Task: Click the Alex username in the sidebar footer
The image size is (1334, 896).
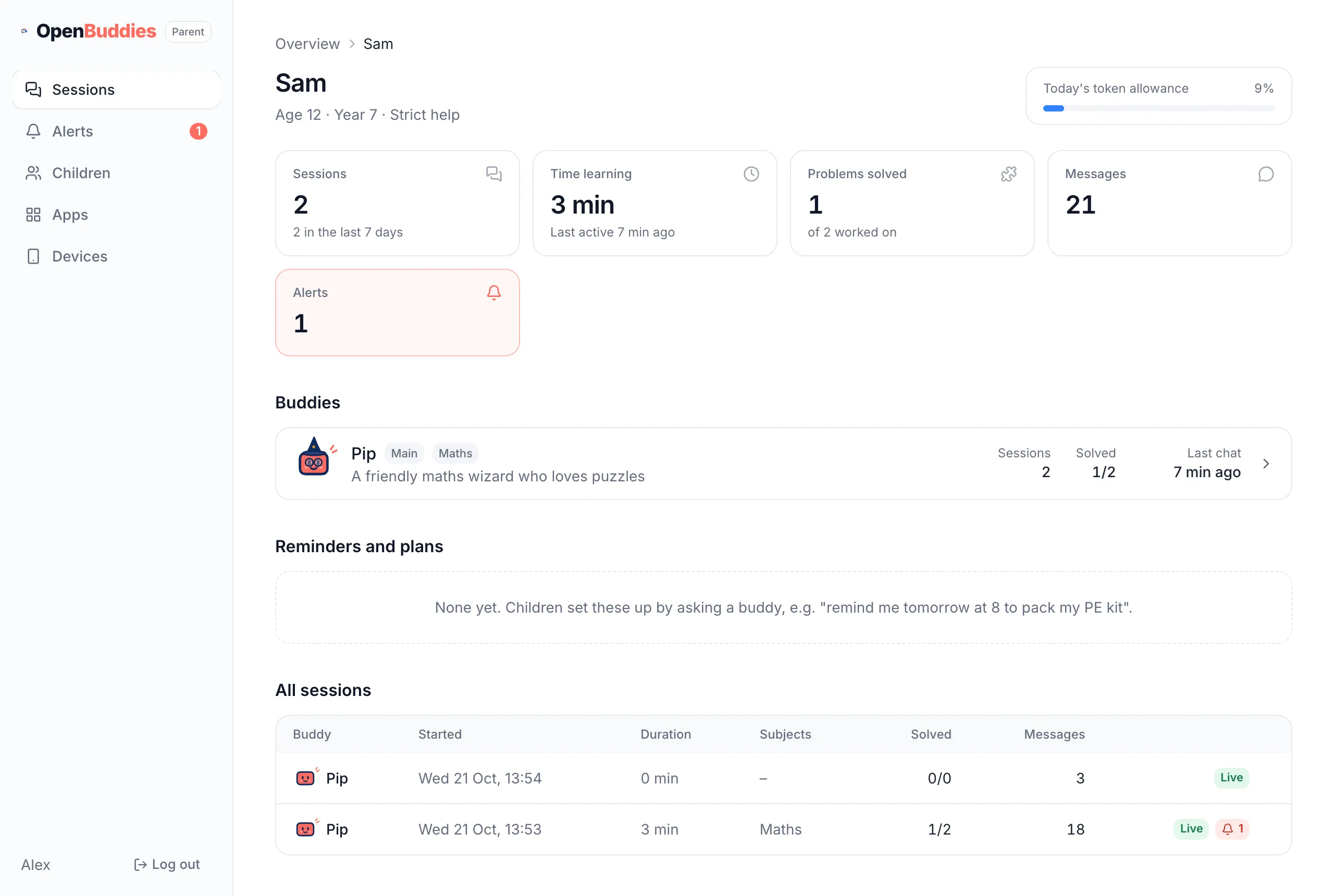Action: coord(35,865)
